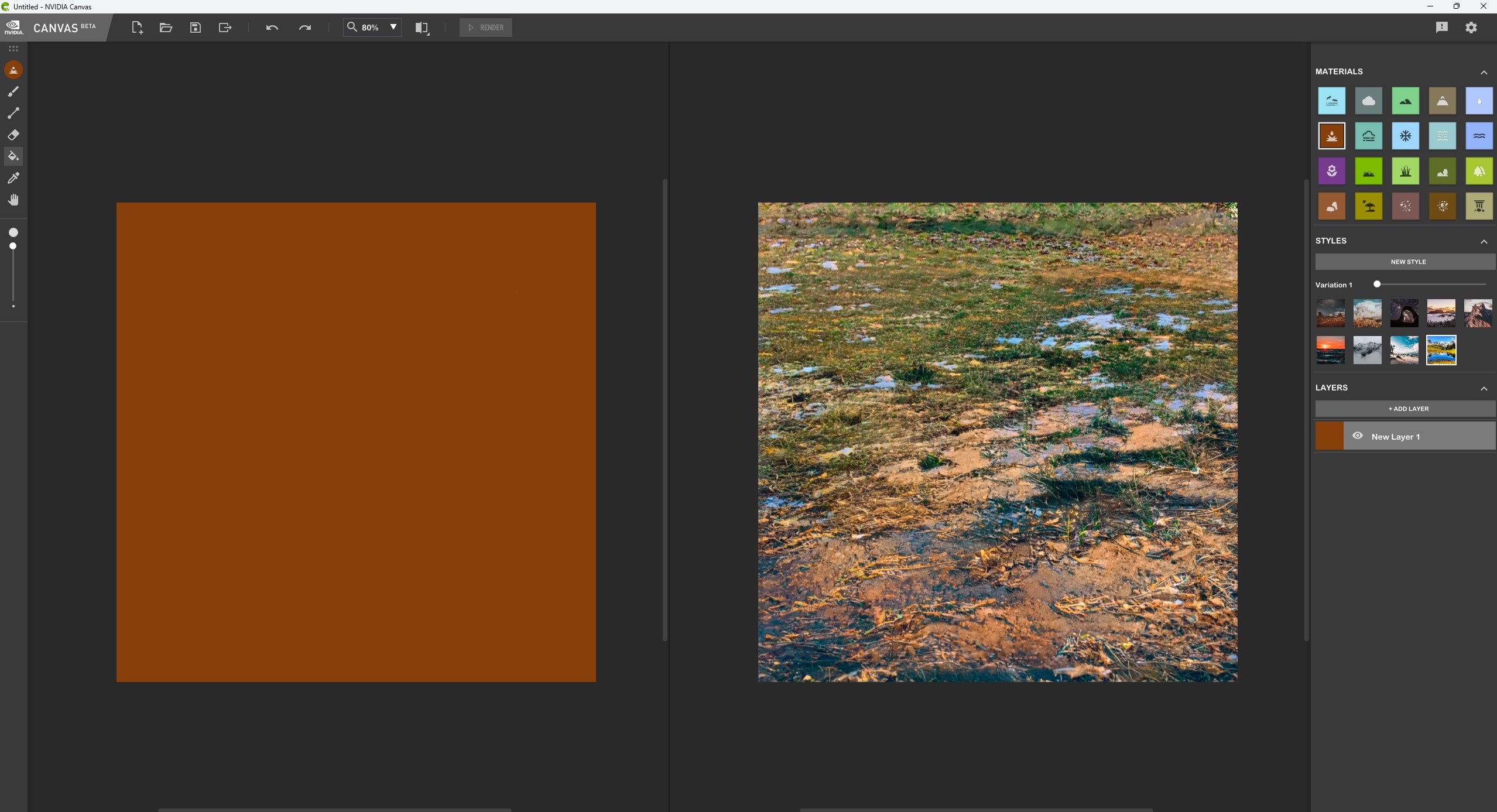The height and width of the screenshot is (812, 1497).
Task: Select New Layer 1 row
Action: pos(1405,436)
